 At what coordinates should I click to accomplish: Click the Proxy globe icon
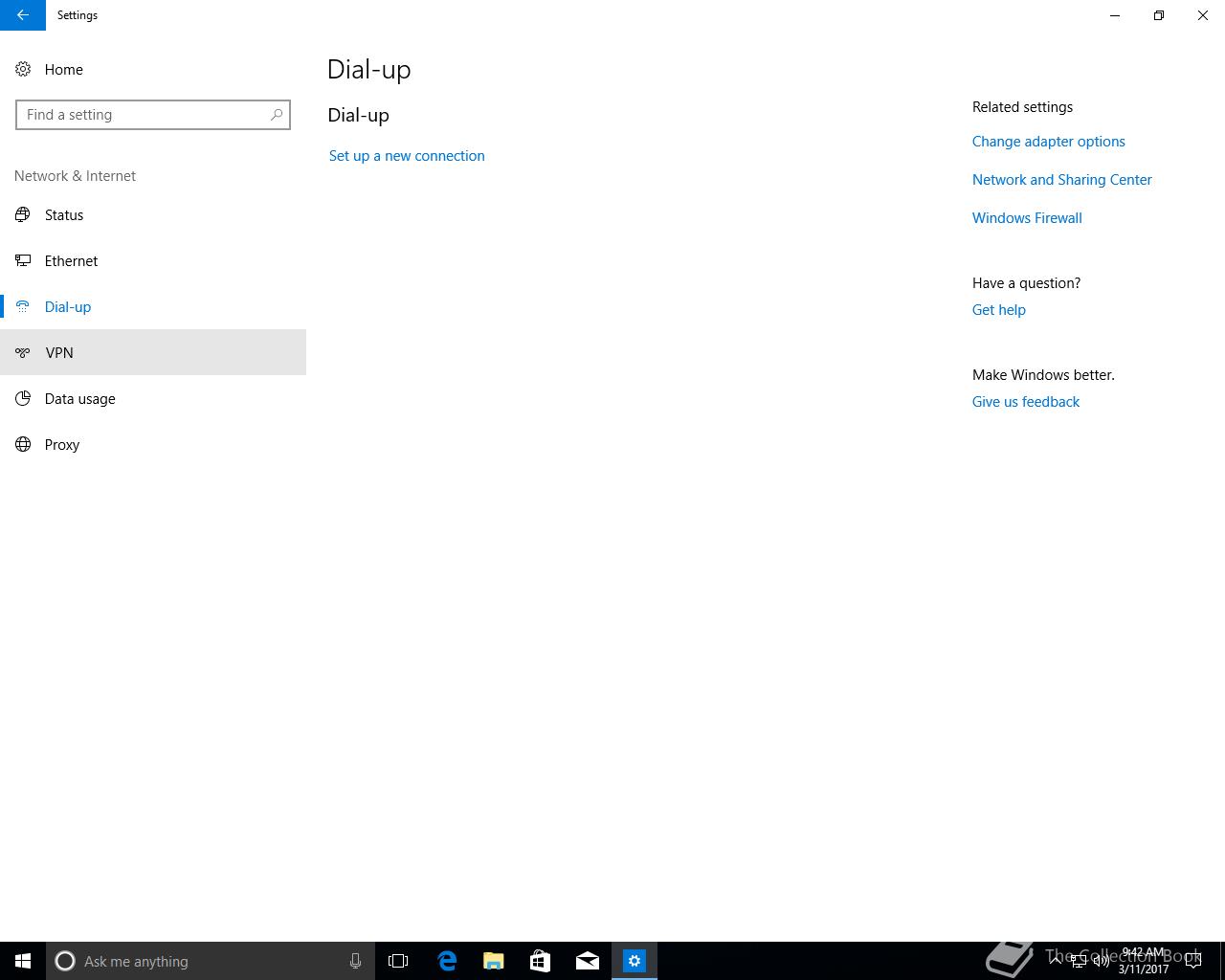(x=23, y=444)
